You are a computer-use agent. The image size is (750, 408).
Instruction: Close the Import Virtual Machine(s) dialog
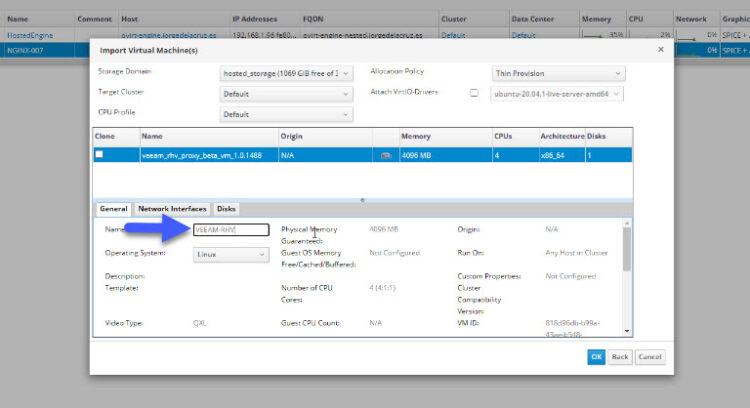[661, 50]
